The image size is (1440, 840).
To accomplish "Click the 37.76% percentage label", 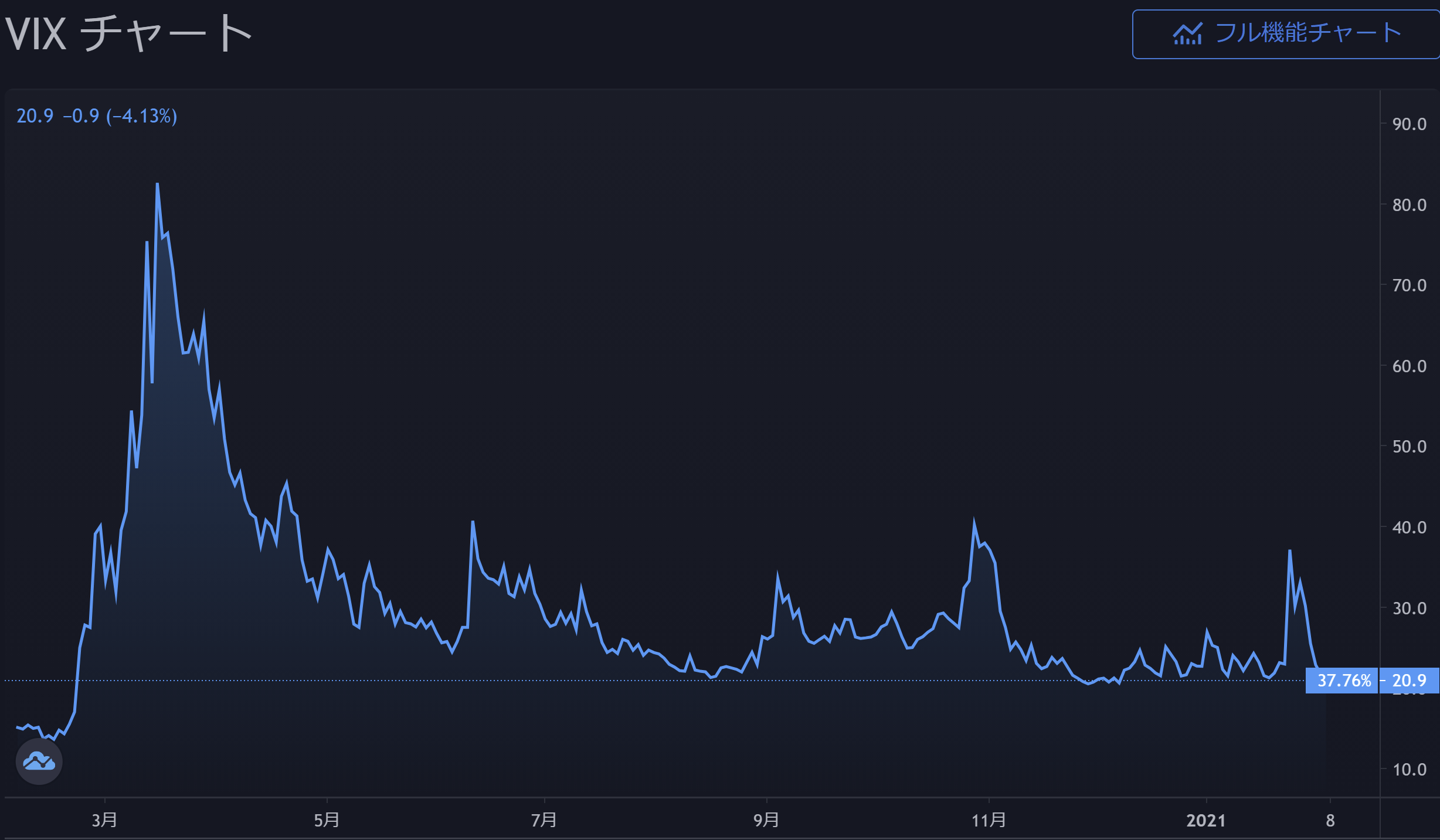I will tap(1343, 681).
